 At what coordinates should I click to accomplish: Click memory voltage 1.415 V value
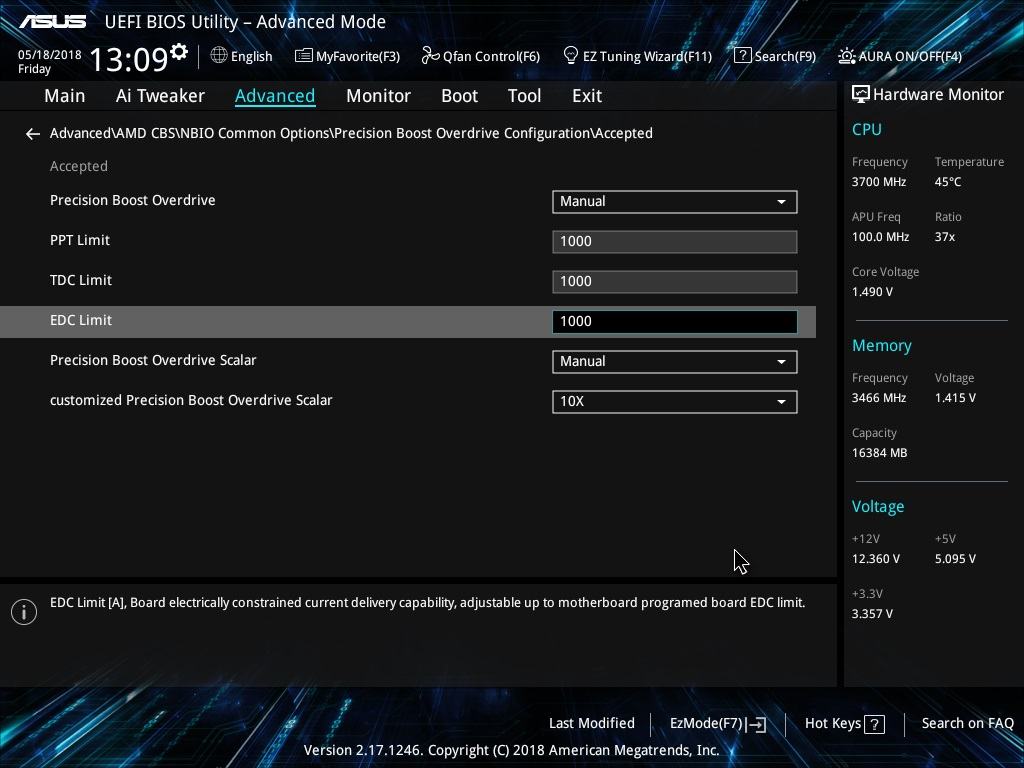pyautogui.click(x=955, y=398)
